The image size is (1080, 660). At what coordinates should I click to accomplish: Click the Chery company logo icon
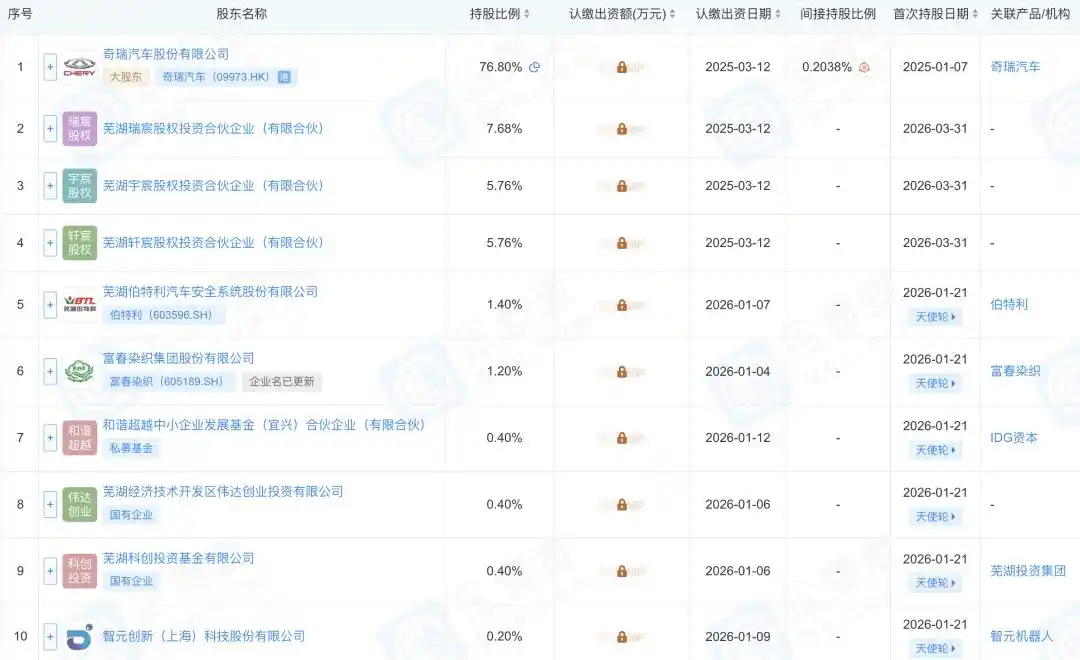pos(79,67)
